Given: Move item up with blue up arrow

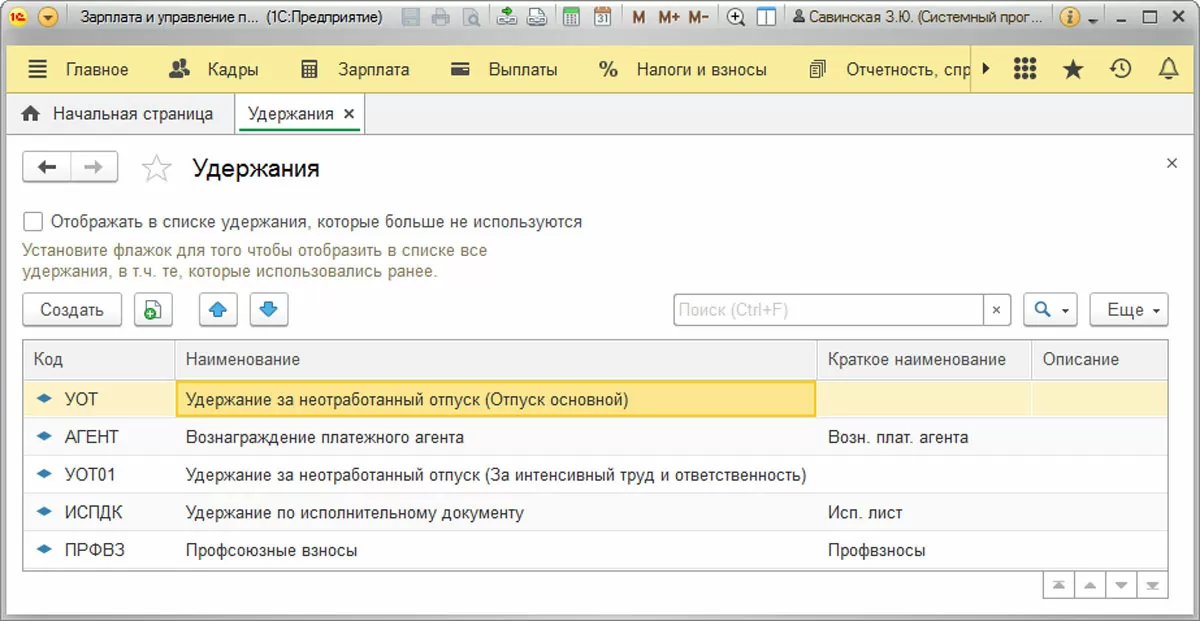Looking at the screenshot, I should pos(218,310).
